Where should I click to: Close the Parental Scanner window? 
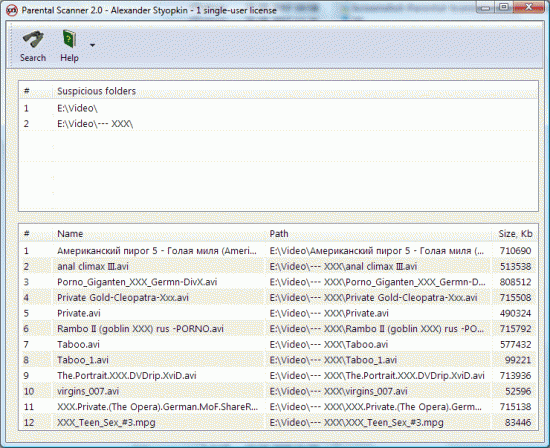529,7
